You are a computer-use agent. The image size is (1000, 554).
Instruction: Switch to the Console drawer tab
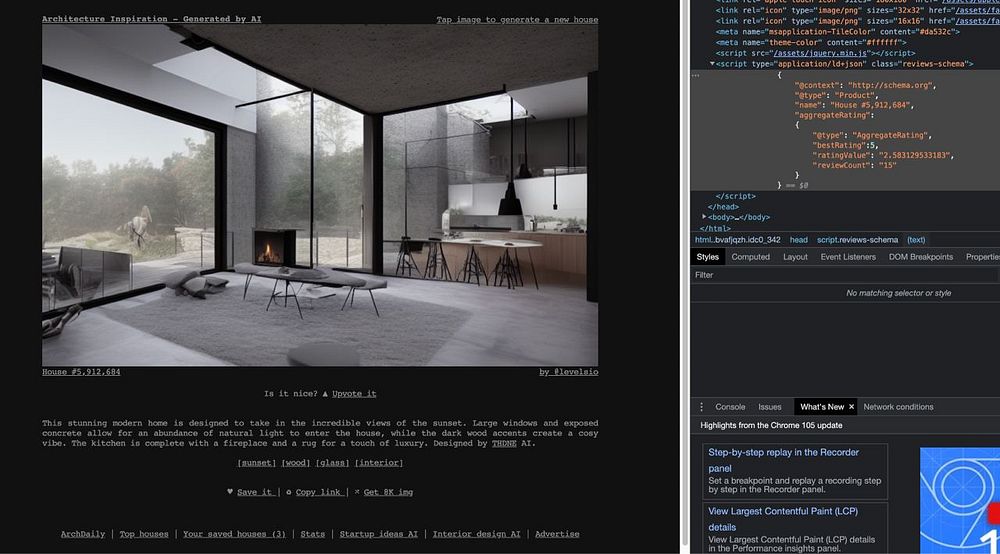pyautogui.click(x=730, y=407)
